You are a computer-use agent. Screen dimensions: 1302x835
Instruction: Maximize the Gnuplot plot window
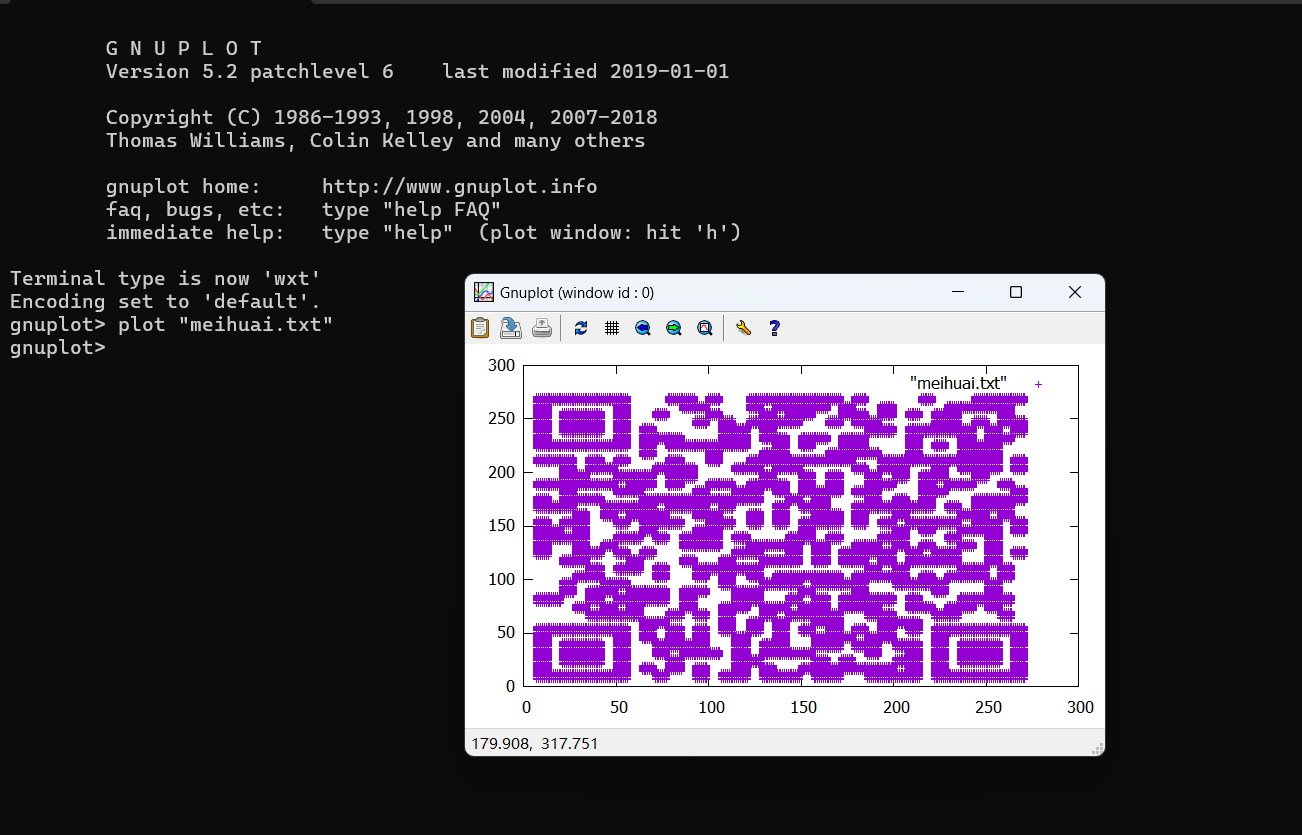(1016, 292)
